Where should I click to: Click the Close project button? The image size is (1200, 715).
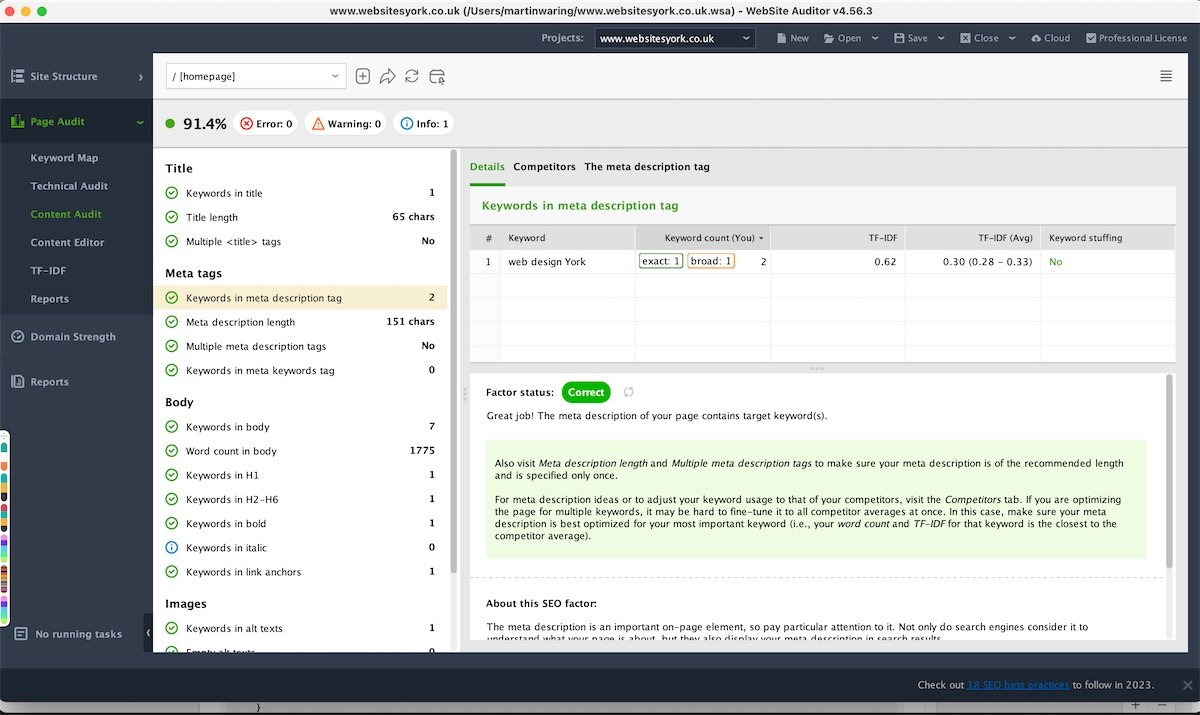tap(979, 38)
